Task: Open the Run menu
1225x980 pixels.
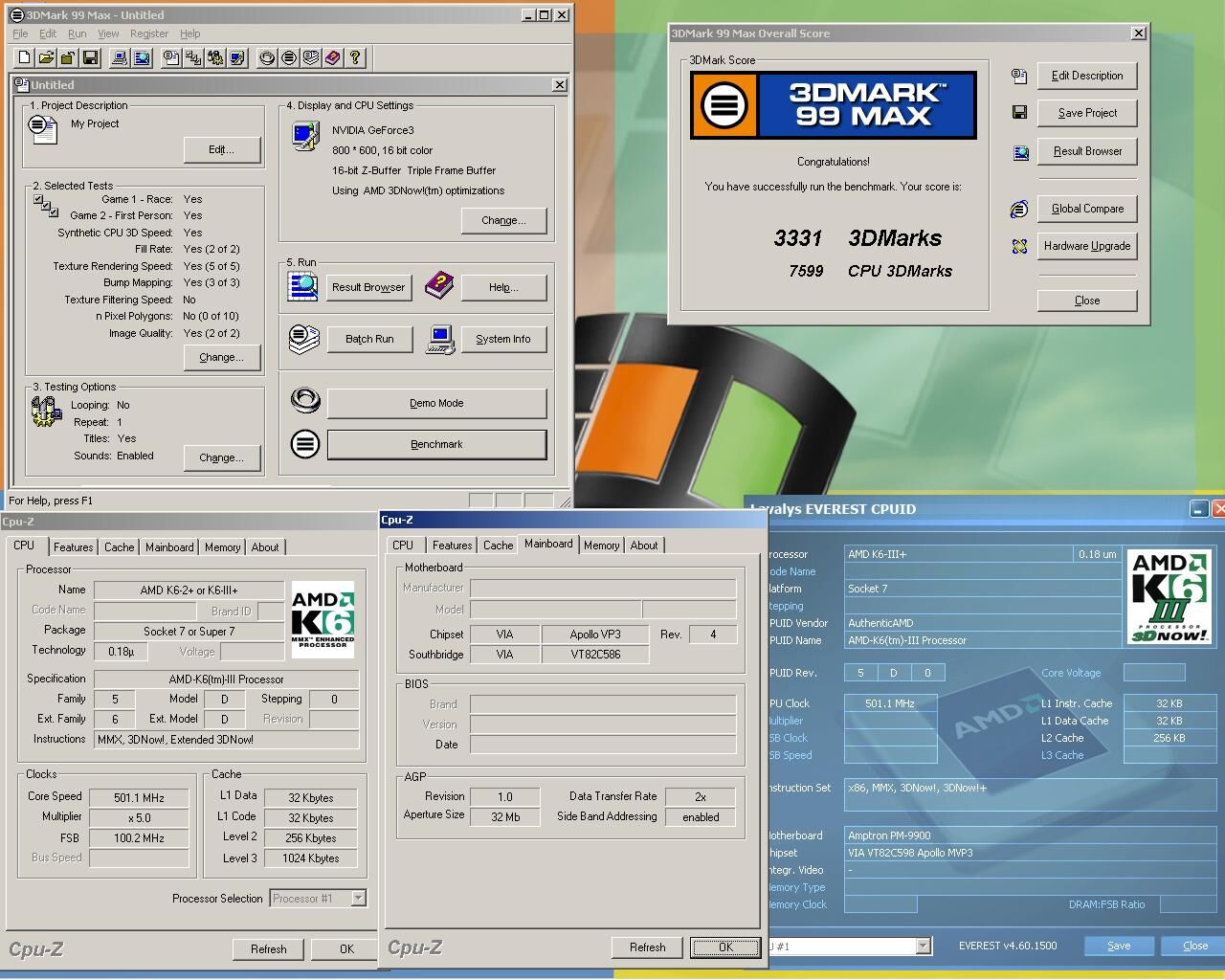Action: pyautogui.click(x=78, y=33)
